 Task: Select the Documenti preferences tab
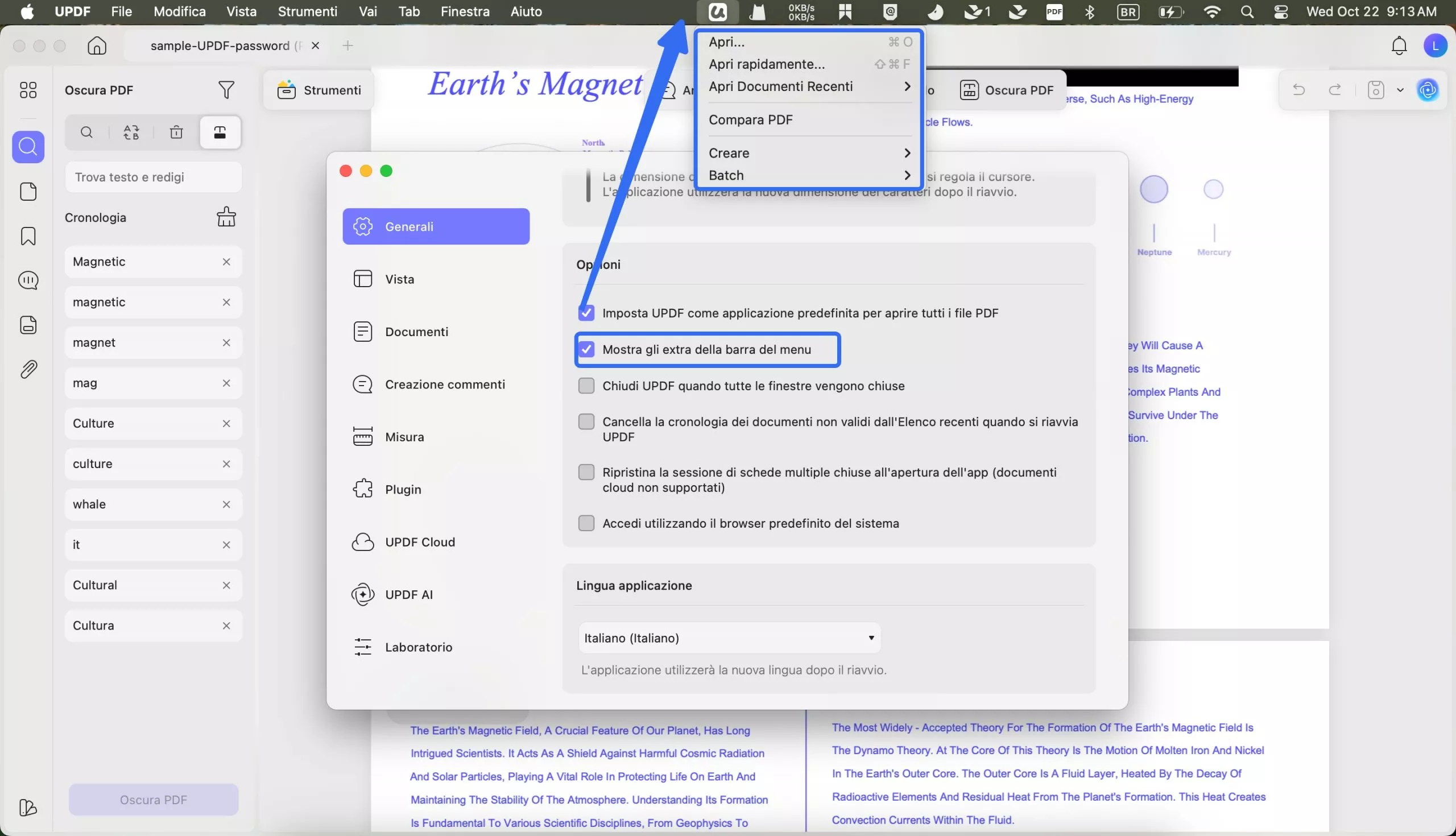(x=416, y=332)
